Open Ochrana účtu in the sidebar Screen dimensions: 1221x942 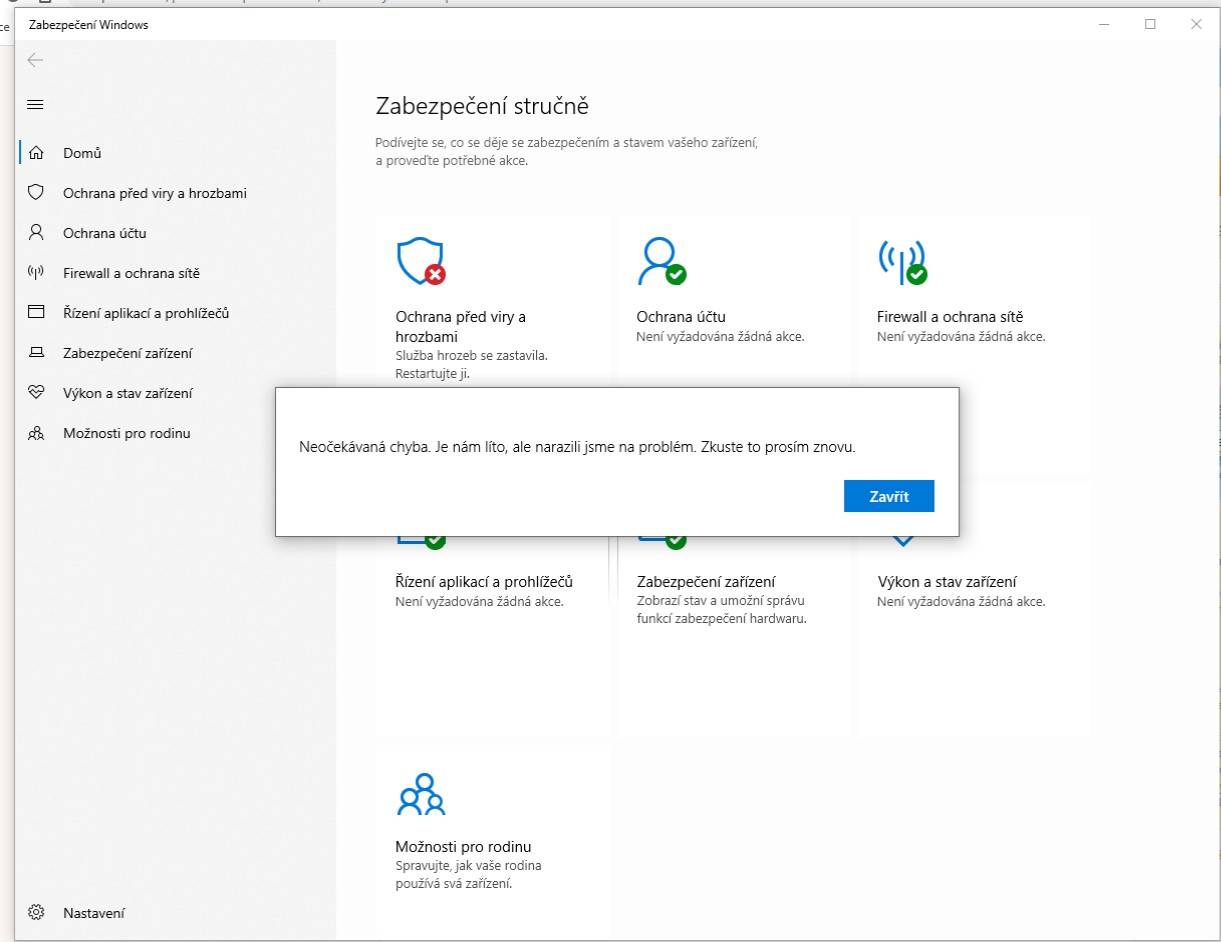(105, 233)
